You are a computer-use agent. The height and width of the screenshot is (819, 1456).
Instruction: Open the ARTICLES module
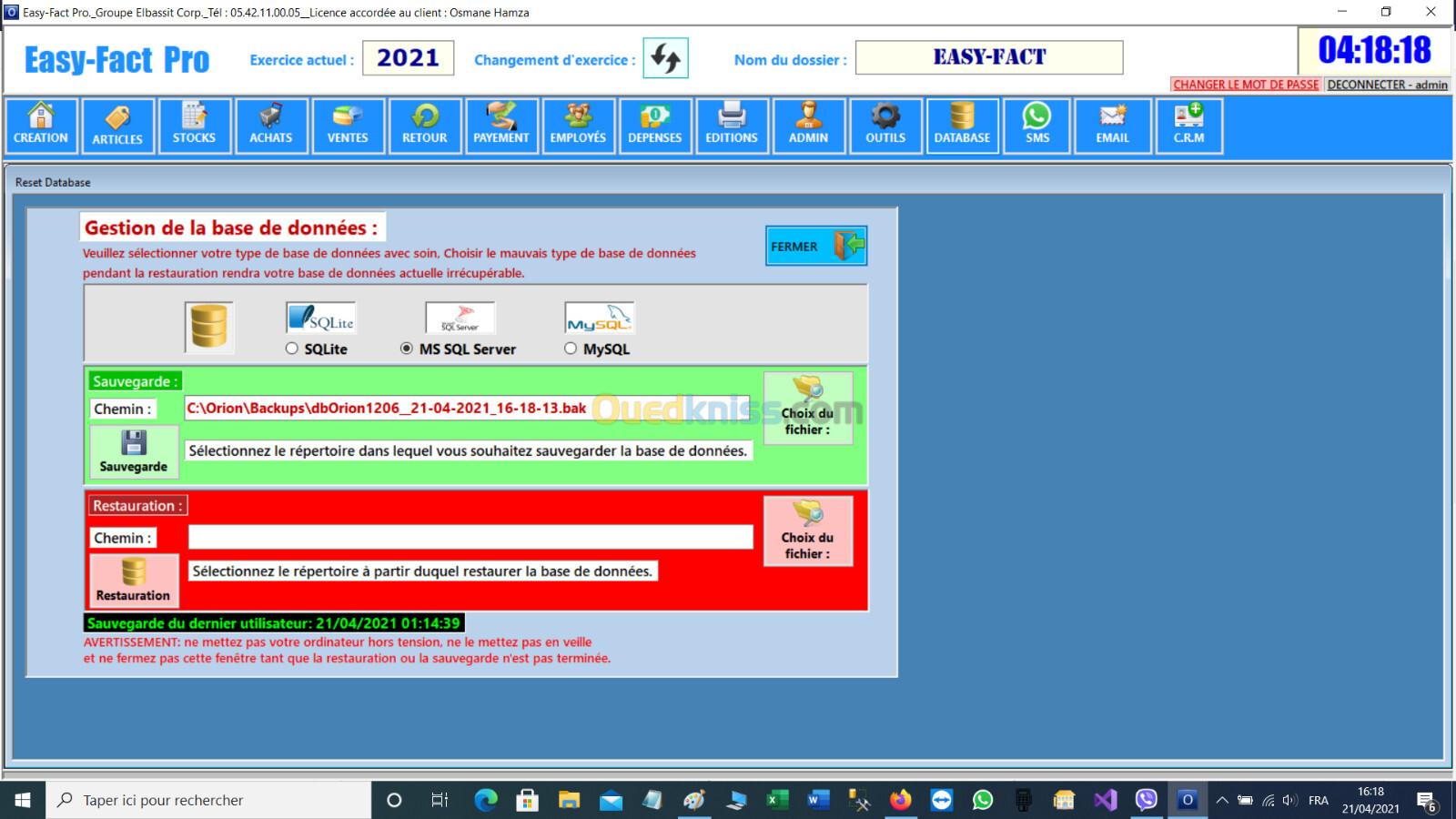click(x=117, y=126)
